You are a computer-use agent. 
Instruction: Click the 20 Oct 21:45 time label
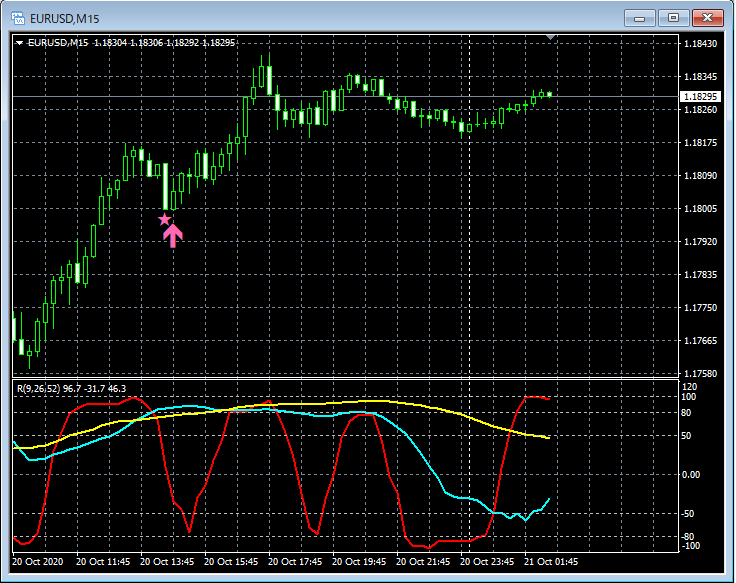click(x=423, y=562)
